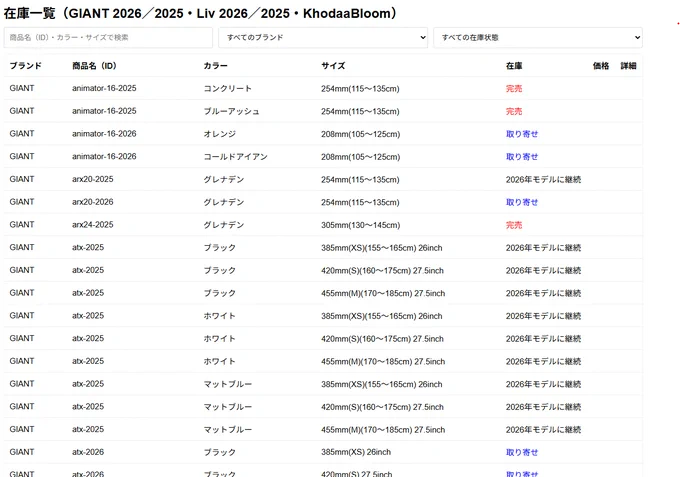The image size is (680, 477).
Task: Click the product name, color, size search field
Action: point(108,38)
